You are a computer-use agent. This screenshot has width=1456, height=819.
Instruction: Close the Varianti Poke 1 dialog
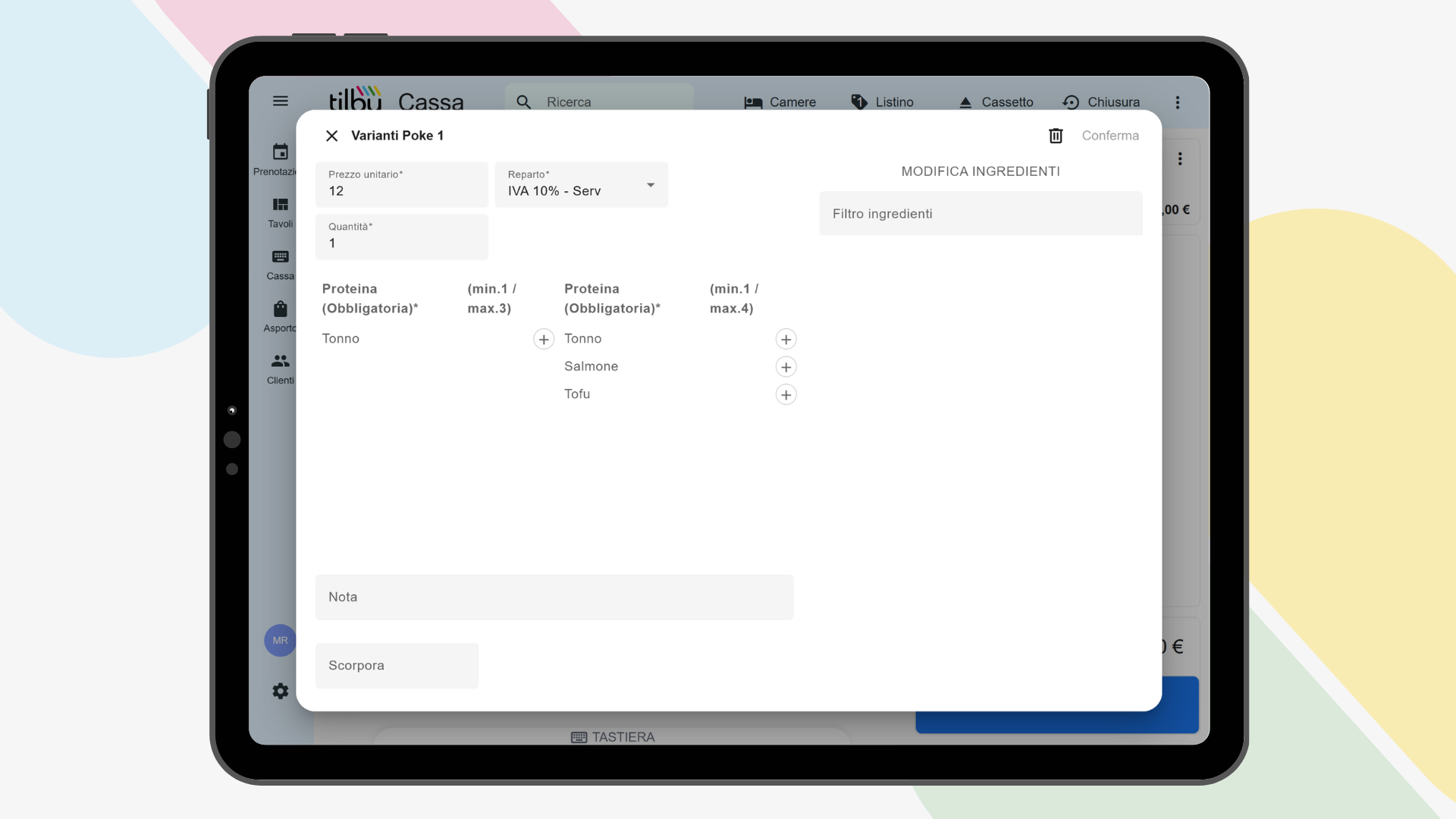coord(331,136)
